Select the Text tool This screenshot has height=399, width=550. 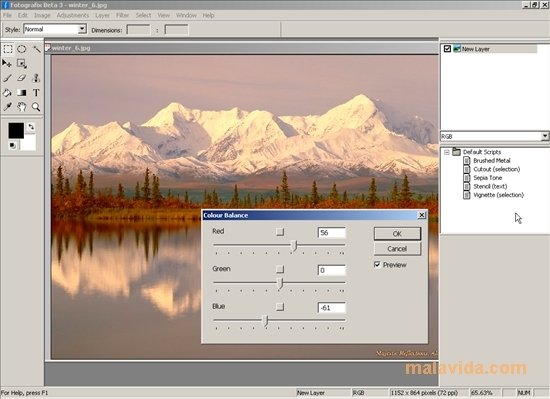click(x=36, y=93)
